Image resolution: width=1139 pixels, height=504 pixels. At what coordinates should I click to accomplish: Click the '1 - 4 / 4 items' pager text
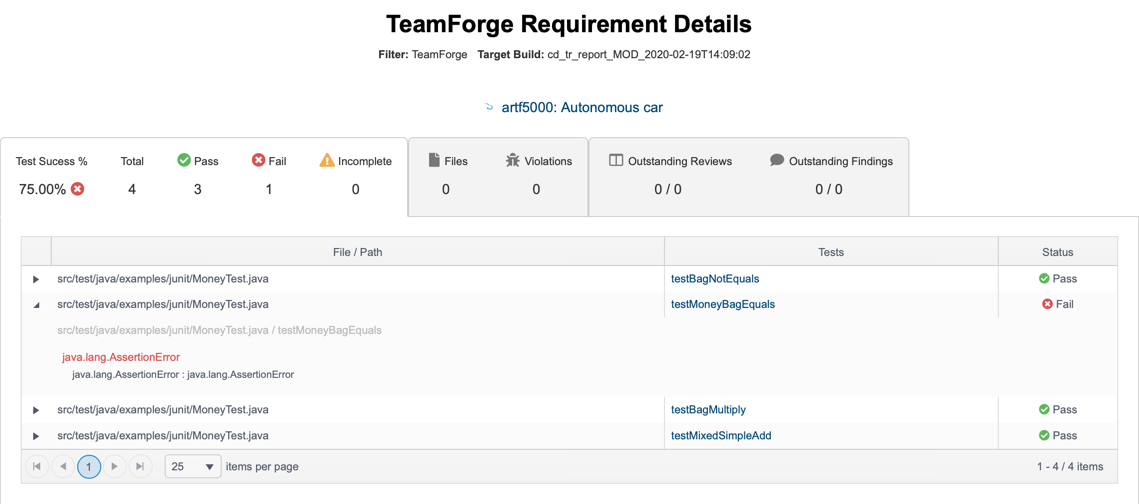click(1070, 466)
